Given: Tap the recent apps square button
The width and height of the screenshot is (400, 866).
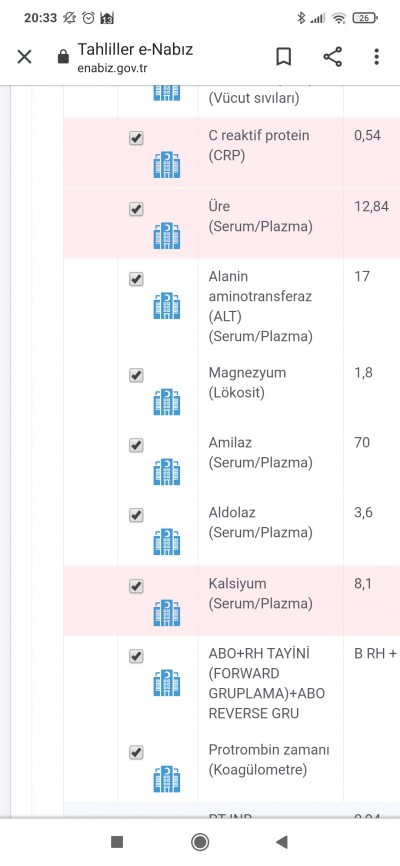Looking at the screenshot, I should [117, 842].
